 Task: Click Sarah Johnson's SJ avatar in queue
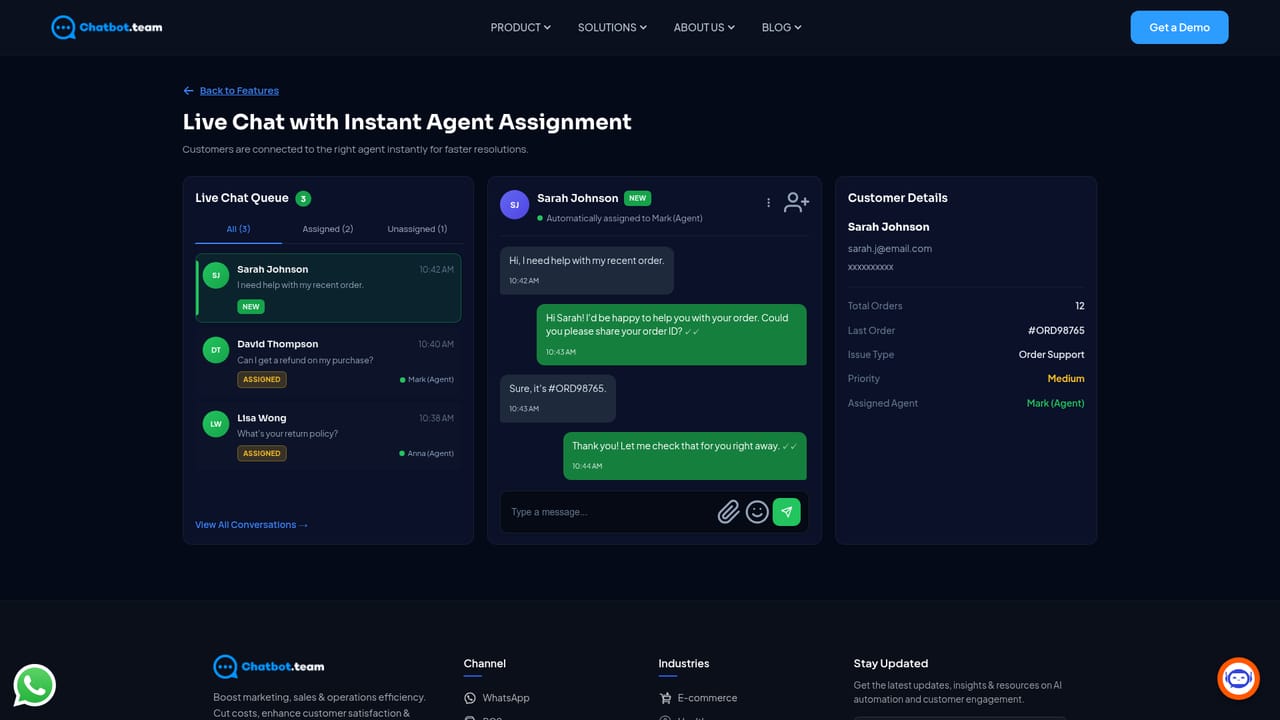(x=216, y=275)
